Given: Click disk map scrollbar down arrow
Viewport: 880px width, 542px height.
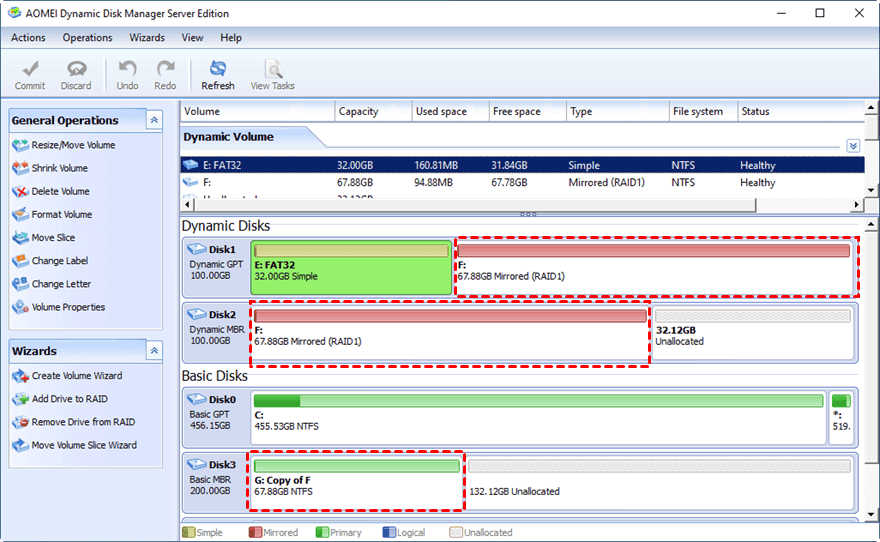Looking at the screenshot, I should (x=871, y=514).
